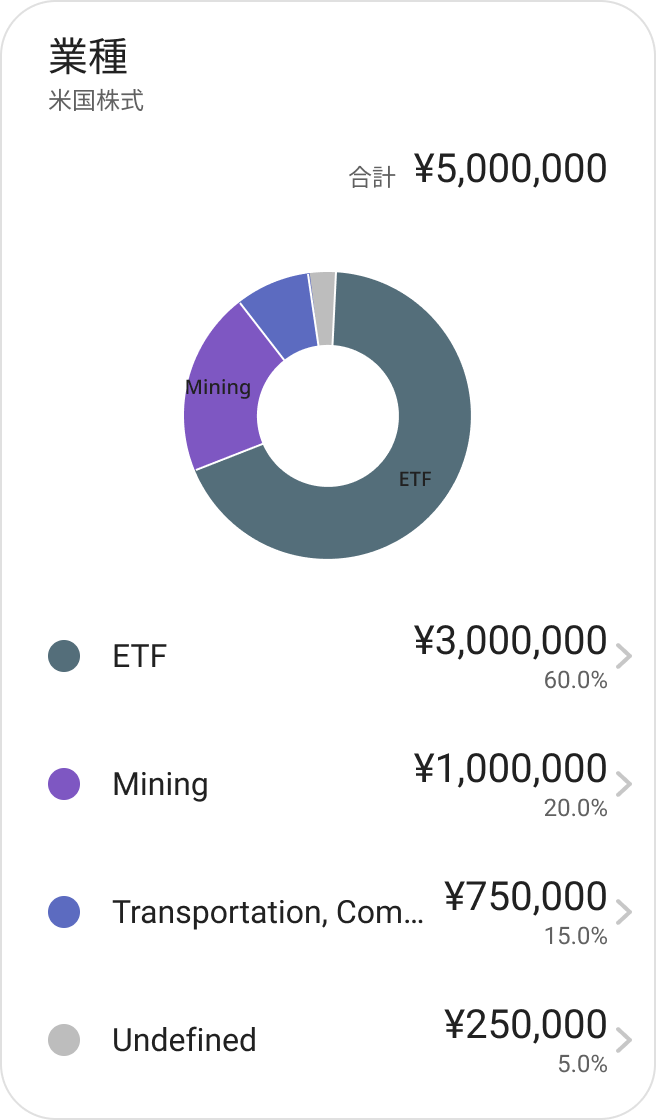Click the Mining purple color dot
The image size is (656, 1120).
click(64, 784)
